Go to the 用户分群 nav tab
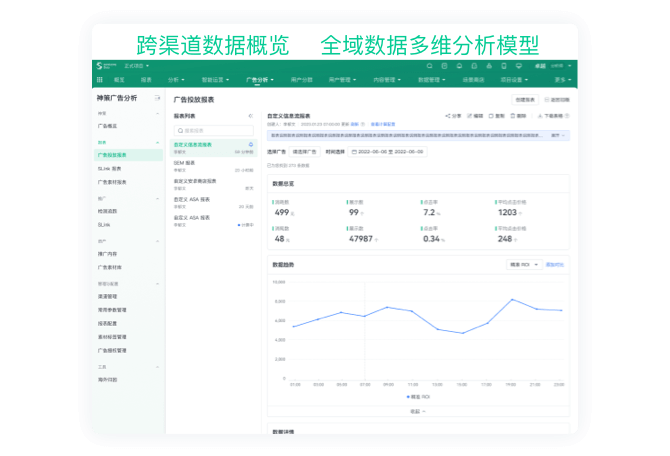The width and height of the screenshot is (670, 456). [x=302, y=80]
